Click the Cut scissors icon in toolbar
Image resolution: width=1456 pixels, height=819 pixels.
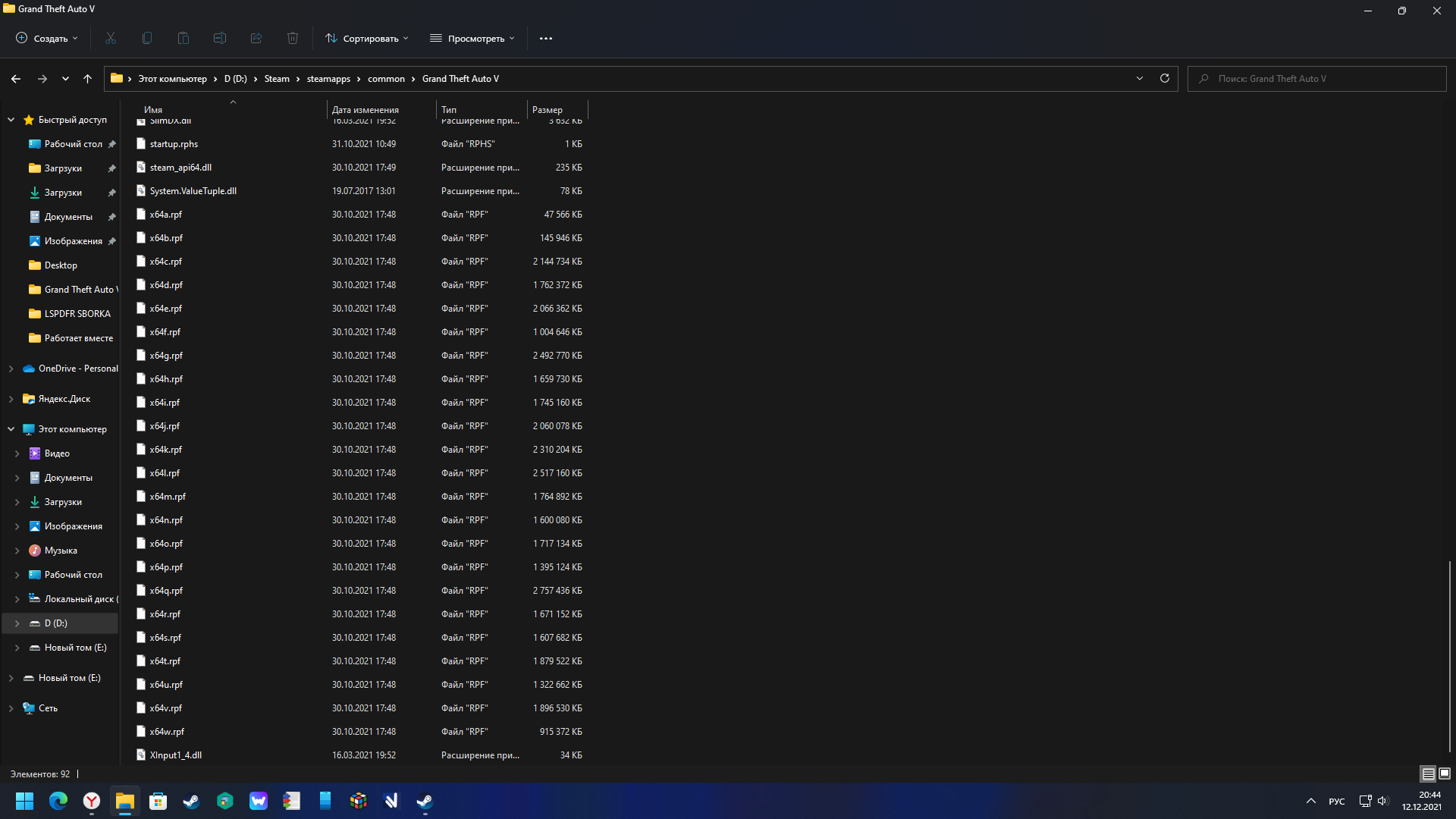click(111, 38)
